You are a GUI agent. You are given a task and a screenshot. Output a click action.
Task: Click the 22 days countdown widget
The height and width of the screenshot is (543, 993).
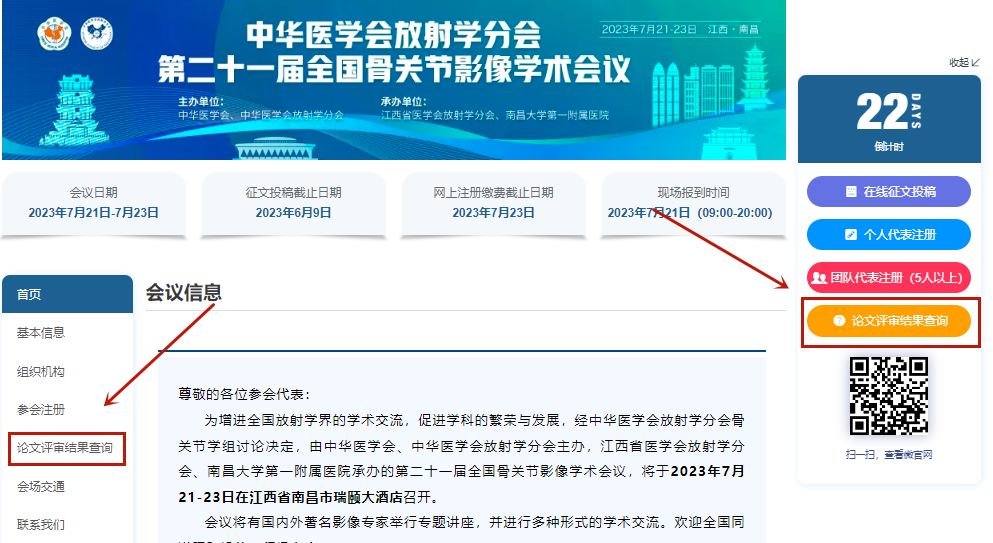click(888, 120)
